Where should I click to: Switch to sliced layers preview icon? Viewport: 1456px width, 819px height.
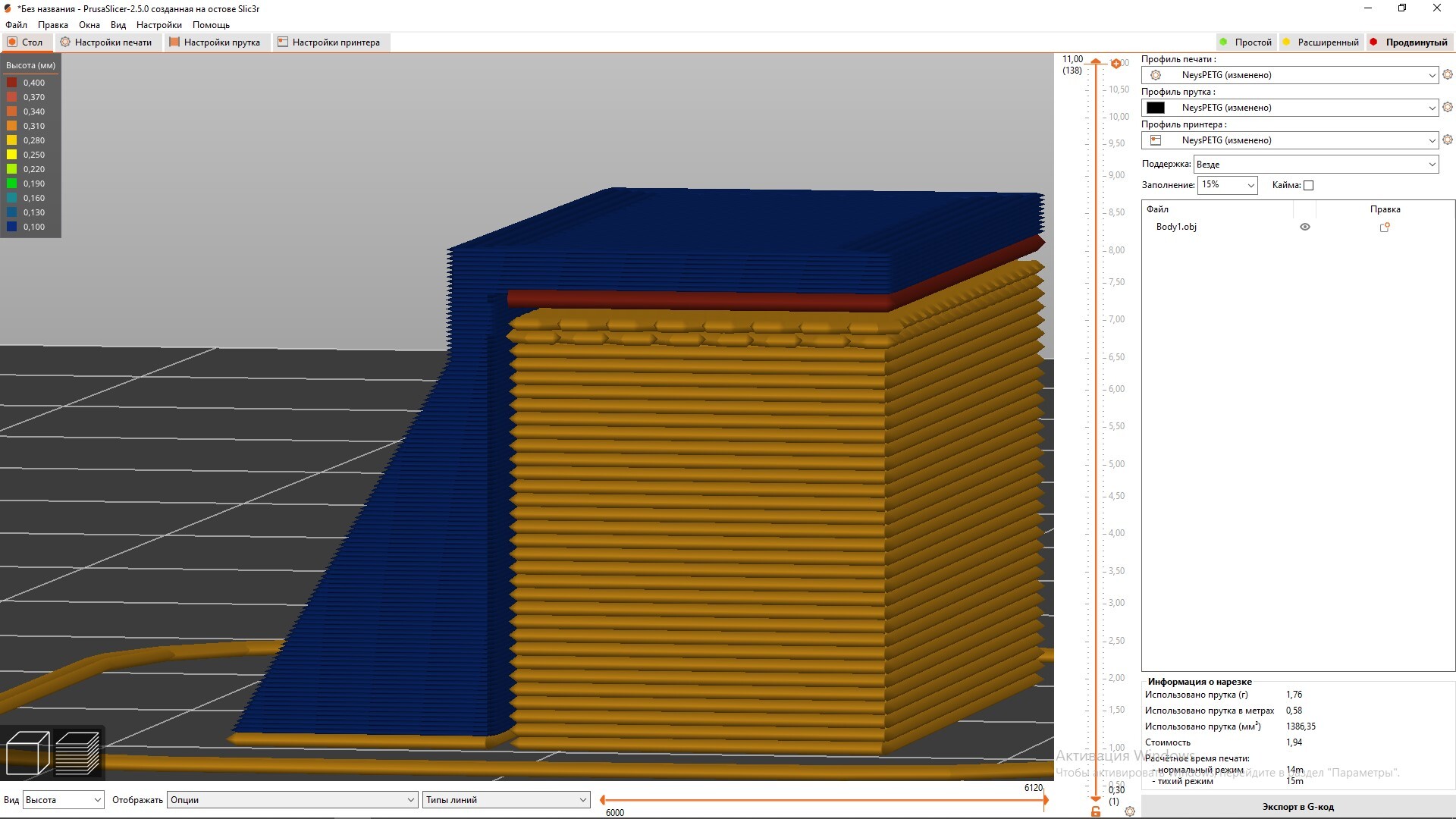(x=77, y=752)
